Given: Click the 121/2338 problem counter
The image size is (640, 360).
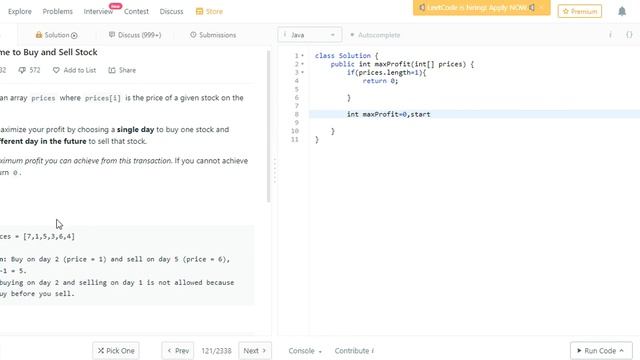Looking at the screenshot, I should click(216, 351).
